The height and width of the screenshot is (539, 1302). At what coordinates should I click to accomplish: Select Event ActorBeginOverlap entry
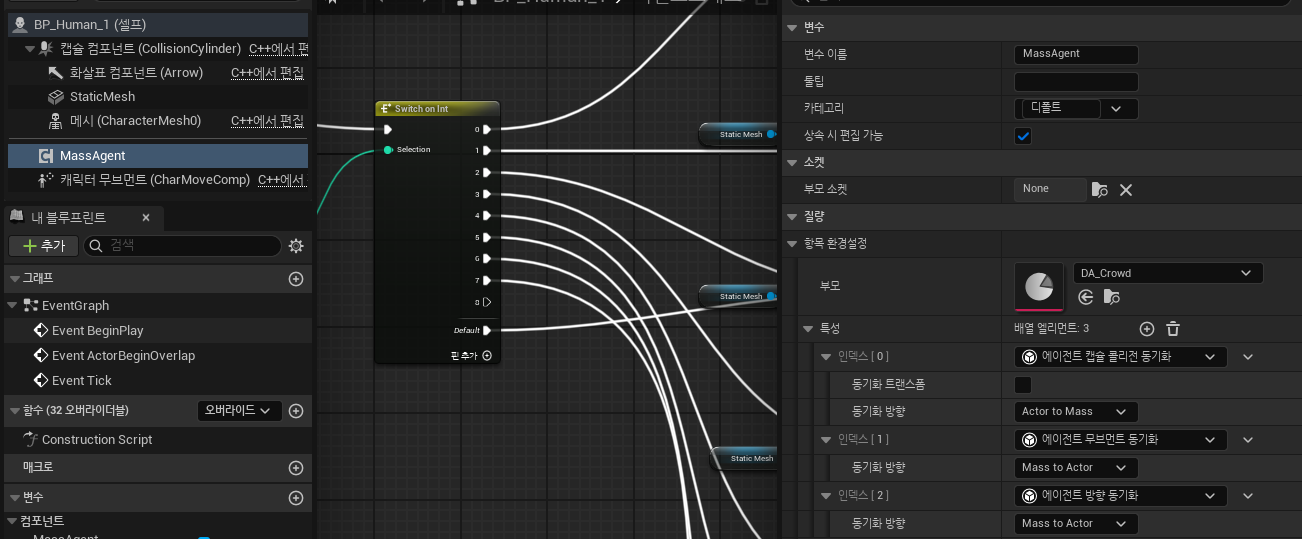[x=123, y=355]
